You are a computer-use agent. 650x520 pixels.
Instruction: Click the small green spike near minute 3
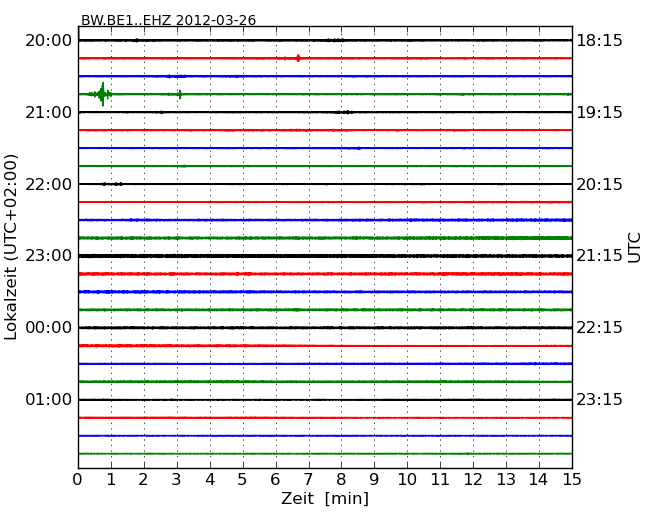coord(179,94)
